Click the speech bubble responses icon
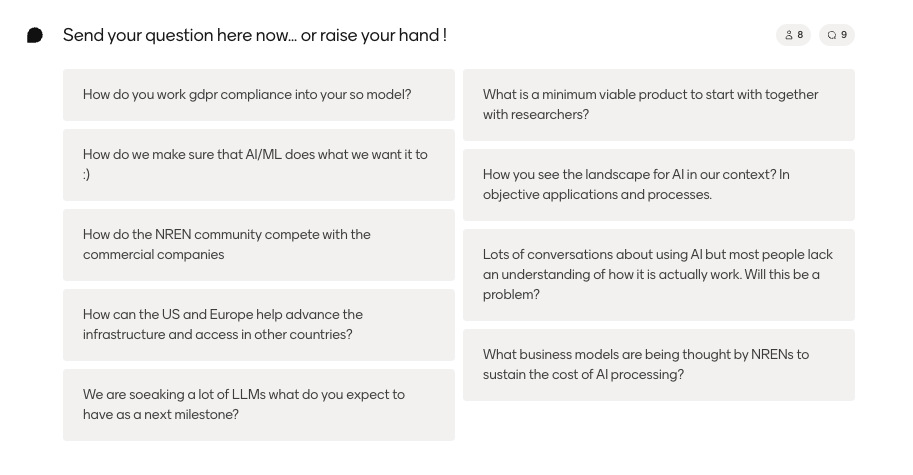Viewport: 913px width, 475px height. (831, 35)
